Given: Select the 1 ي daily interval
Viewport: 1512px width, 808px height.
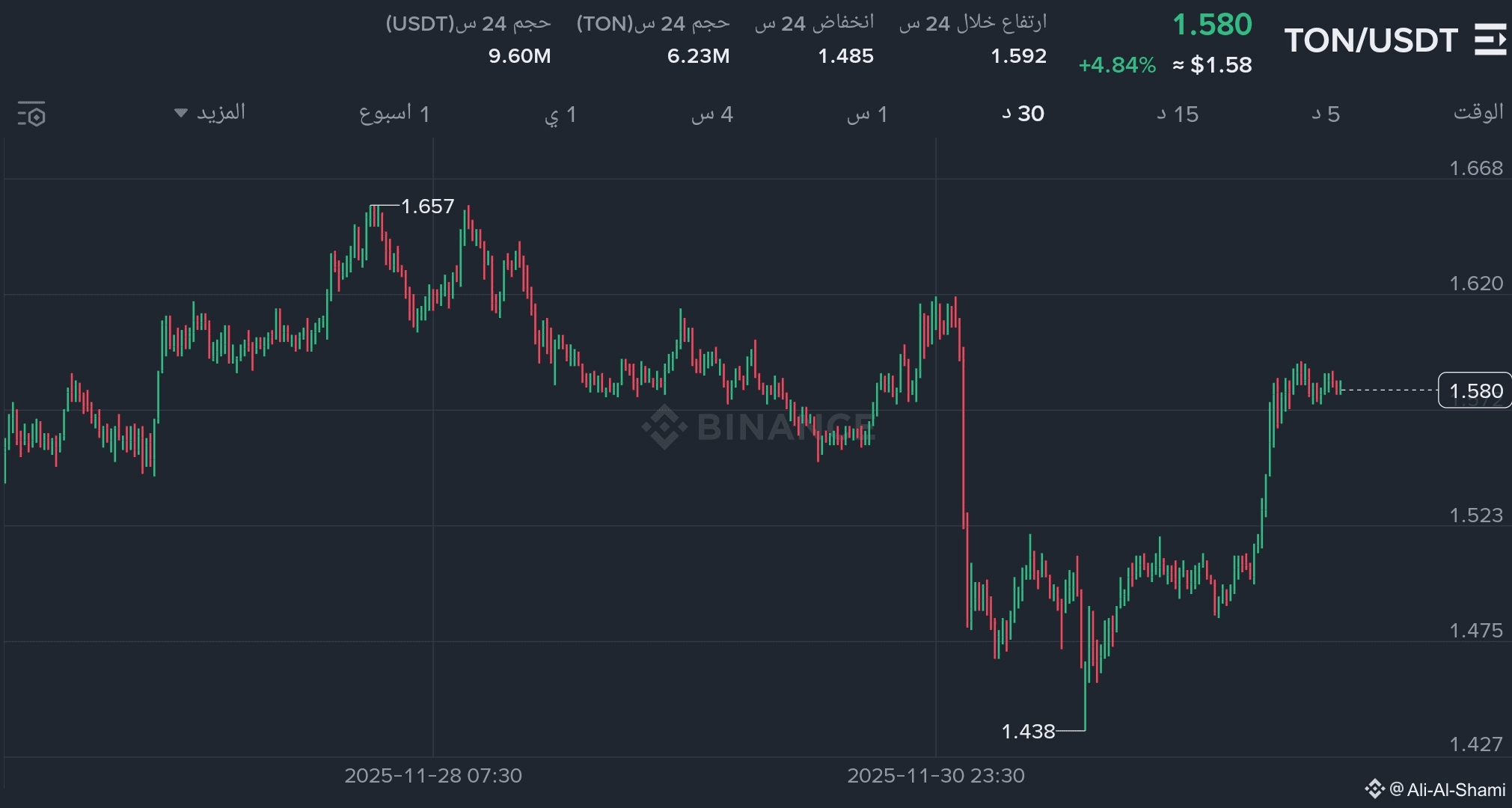Looking at the screenshot, I should [560, 114].
